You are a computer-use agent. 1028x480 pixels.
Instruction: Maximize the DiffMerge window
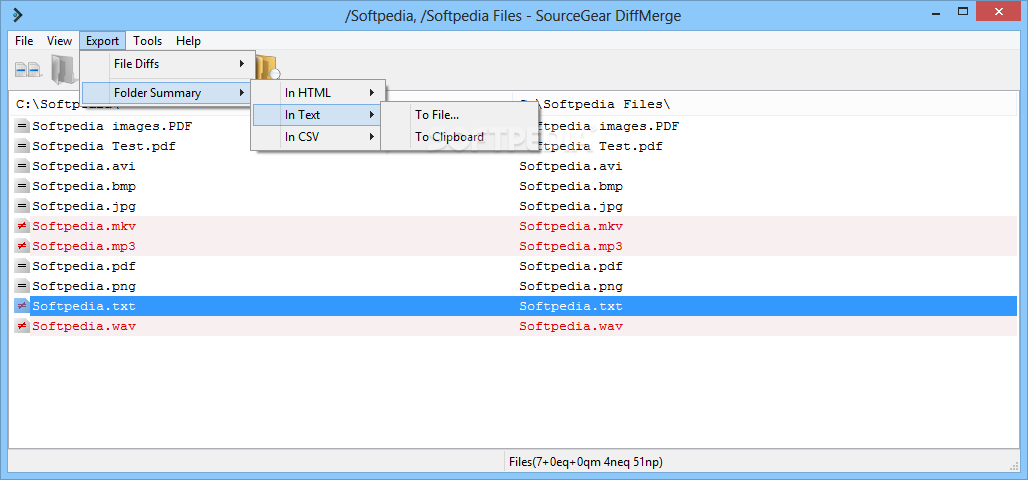[x=963, y=11]
